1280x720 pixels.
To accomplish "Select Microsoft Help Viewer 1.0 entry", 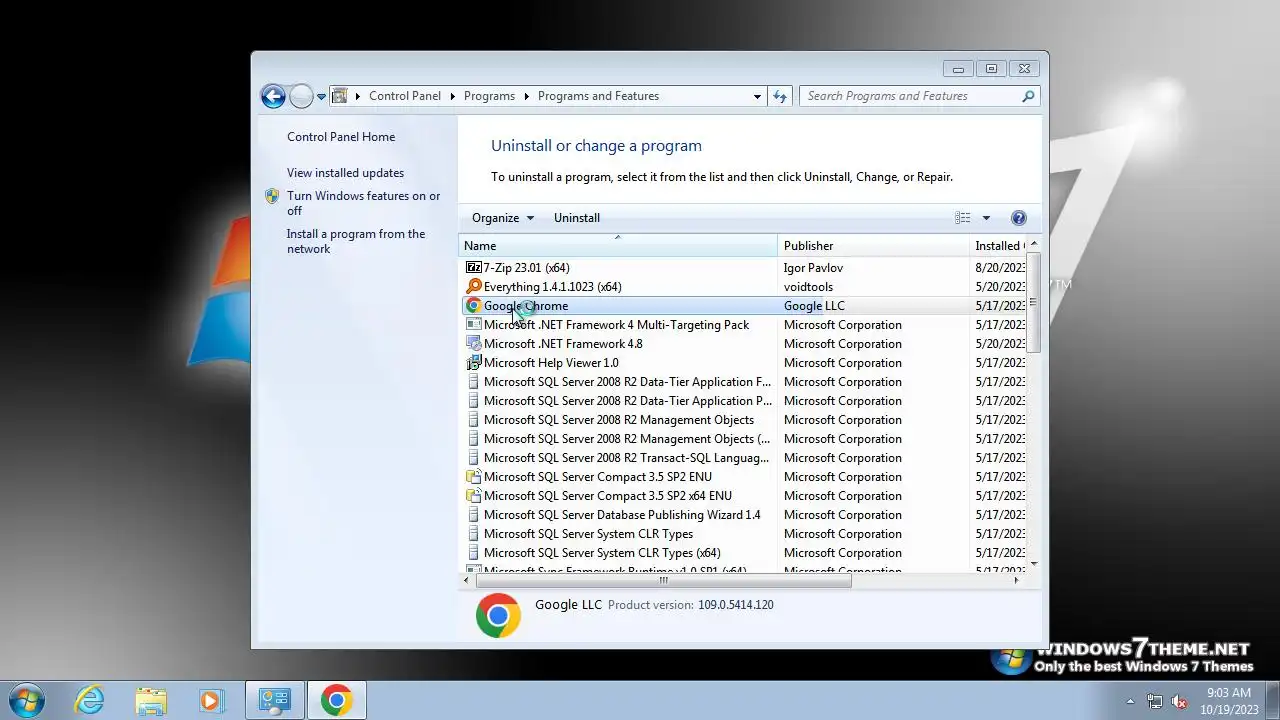I will coord(551,363).
